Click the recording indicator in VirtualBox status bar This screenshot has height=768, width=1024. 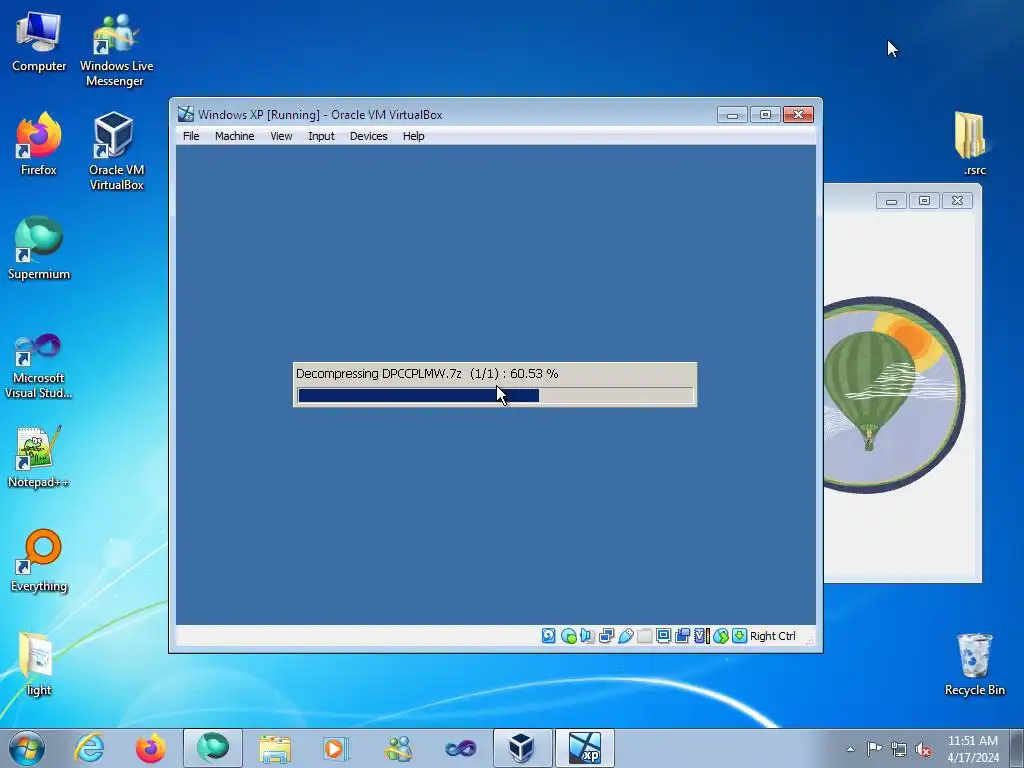pyautogui.click(x=682, y=635)
